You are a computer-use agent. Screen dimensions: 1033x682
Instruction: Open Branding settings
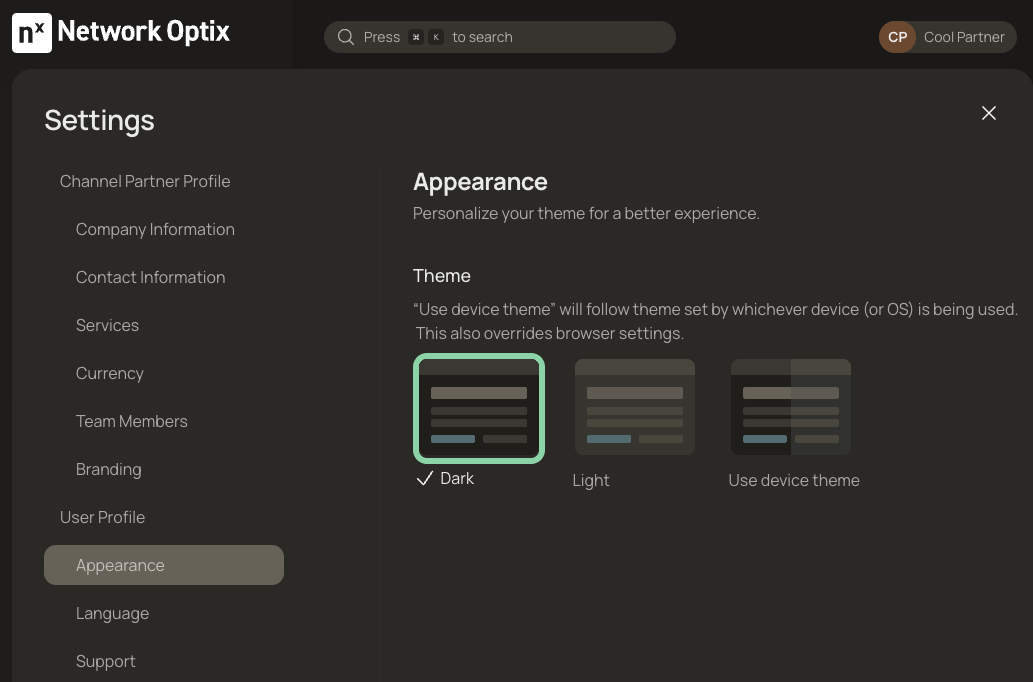[x=109, y=470]
